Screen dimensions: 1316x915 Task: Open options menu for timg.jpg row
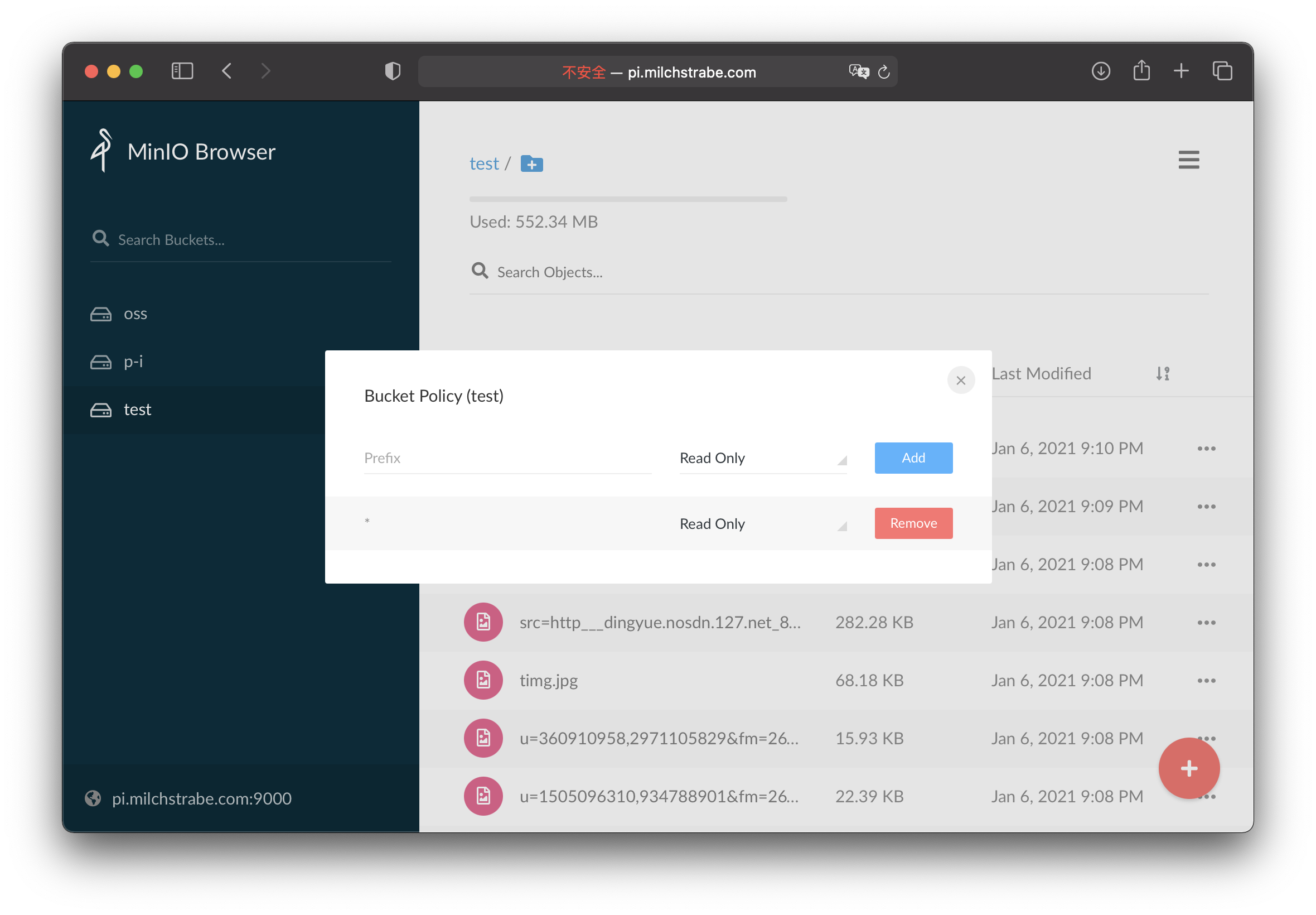coord(1206,681)
